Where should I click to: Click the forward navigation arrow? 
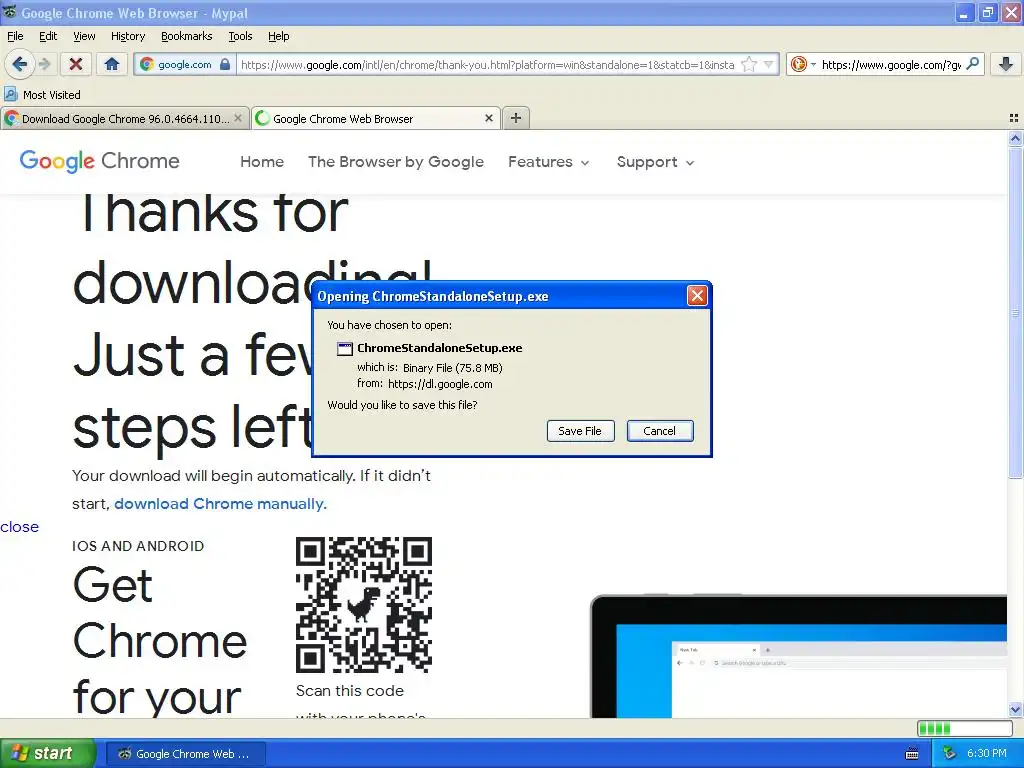[44, 64]
